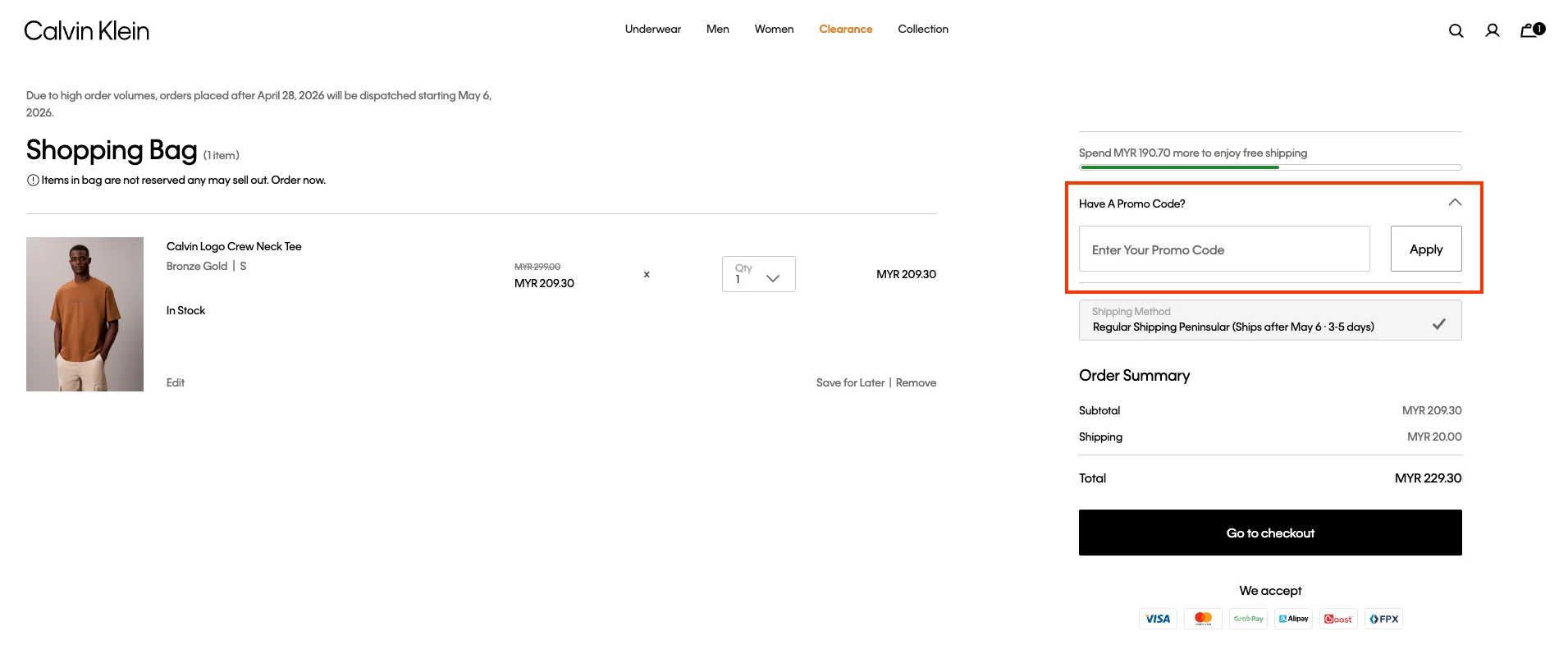Click the GrabPay payment icon
Image resolution: width=1568 pixels, height=654 pixels.
coord(1248,619)
